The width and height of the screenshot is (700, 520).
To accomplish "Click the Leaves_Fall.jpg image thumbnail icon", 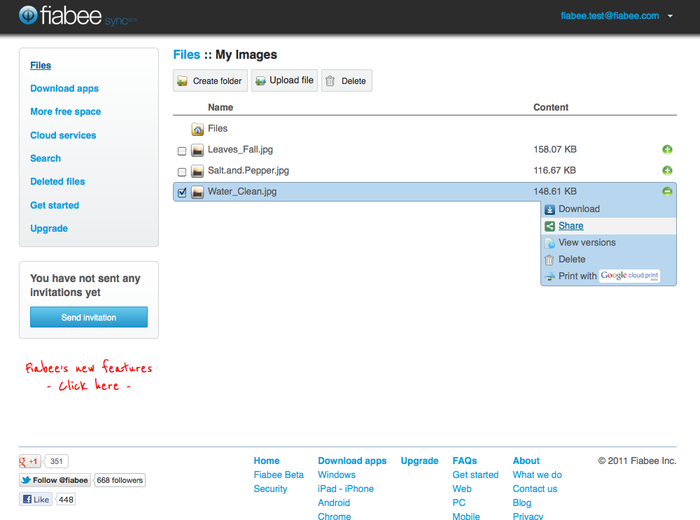I will coord(198,150).
